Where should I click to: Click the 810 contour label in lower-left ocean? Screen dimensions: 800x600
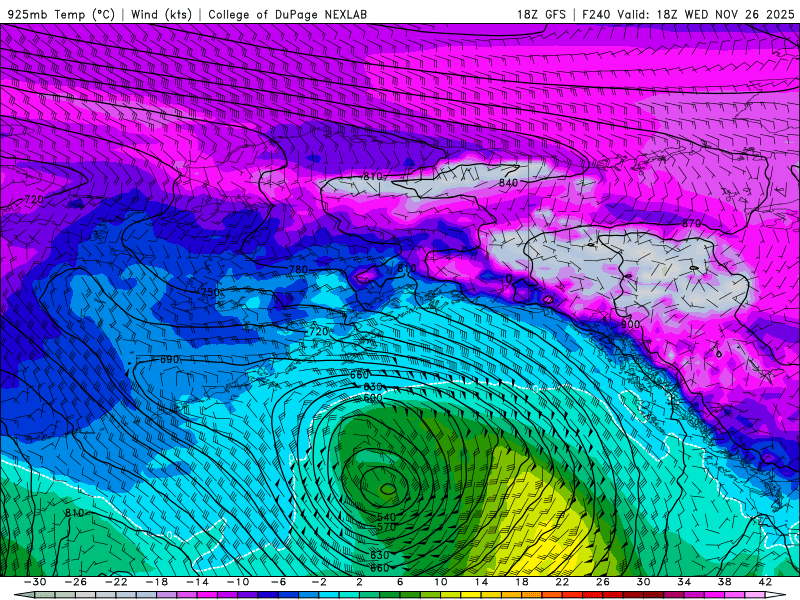pyautogui.click(x=74, y=513)
